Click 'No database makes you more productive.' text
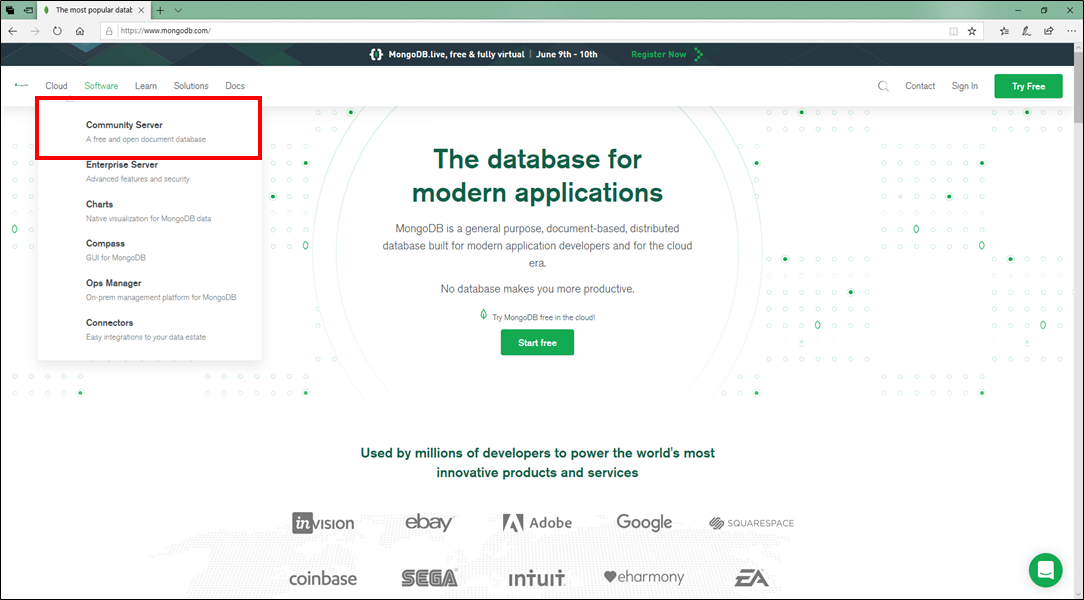 coord(537,289)
